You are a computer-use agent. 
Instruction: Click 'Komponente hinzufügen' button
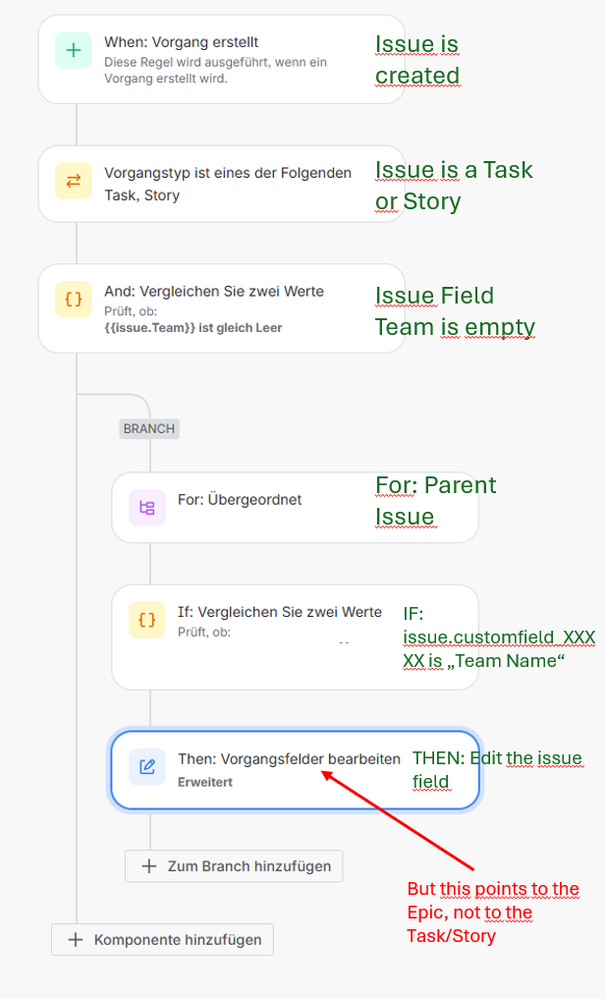click(x=162, y=940)
